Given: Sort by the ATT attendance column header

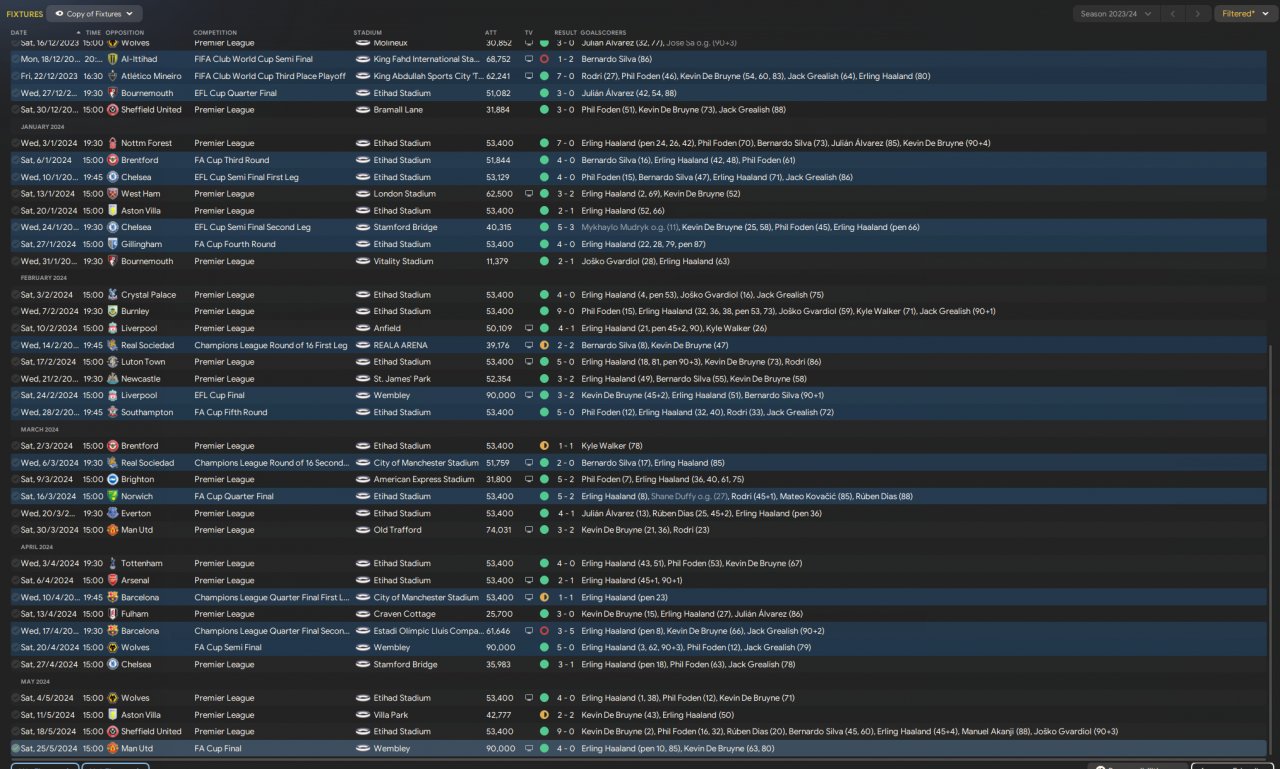Looking at the screenshot, I should (491, 32).
